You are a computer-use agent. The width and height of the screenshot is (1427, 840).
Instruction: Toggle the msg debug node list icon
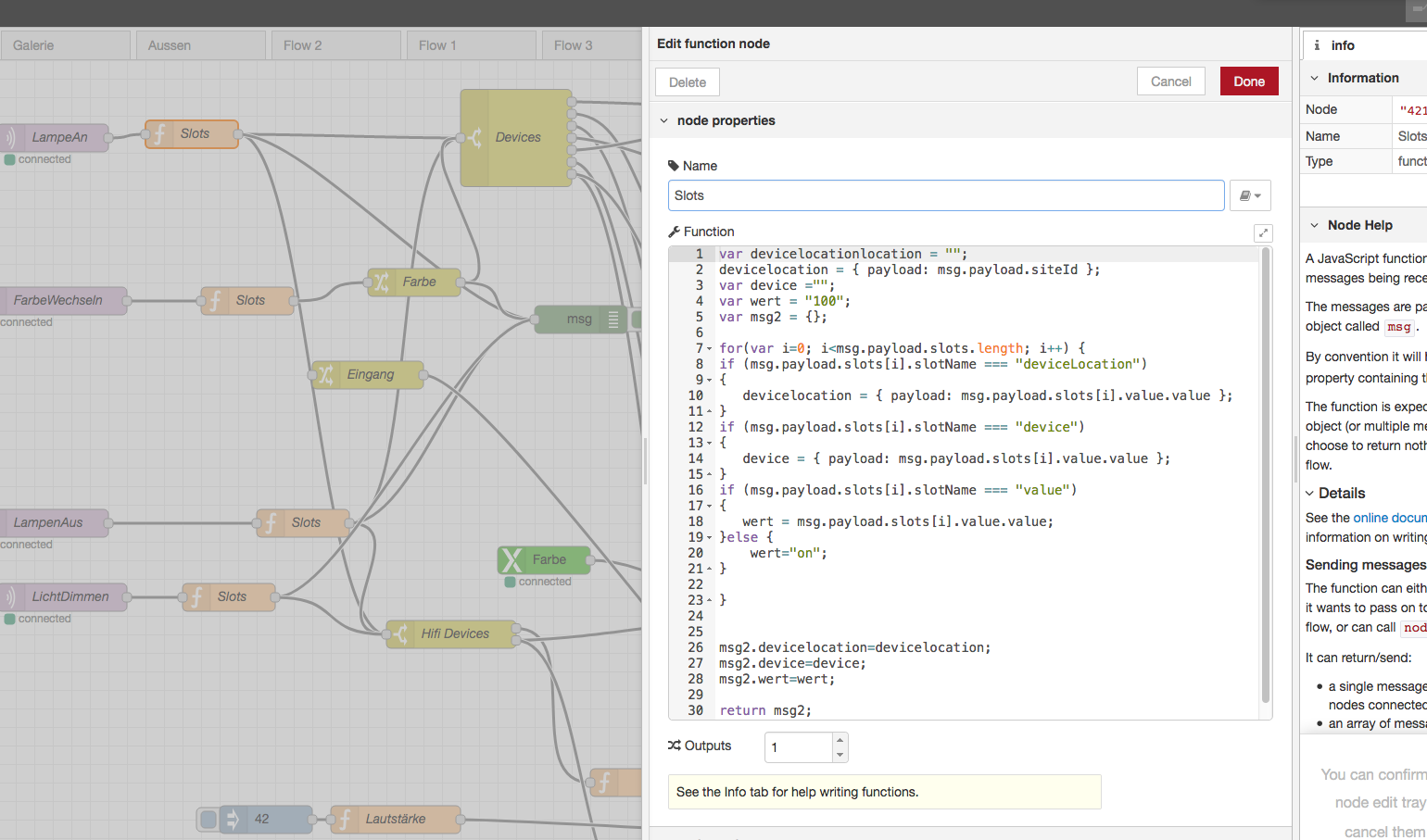[x=613, y=319]
